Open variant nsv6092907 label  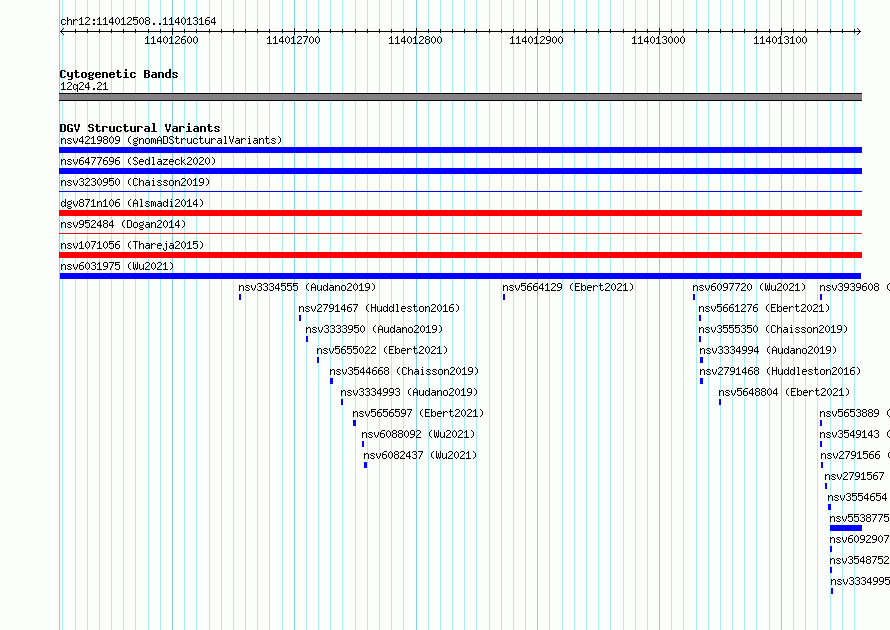tap(859, 539)
